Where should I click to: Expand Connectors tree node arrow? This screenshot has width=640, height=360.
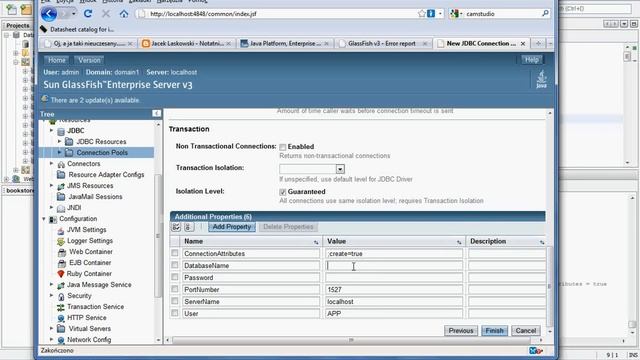point(51,163)
